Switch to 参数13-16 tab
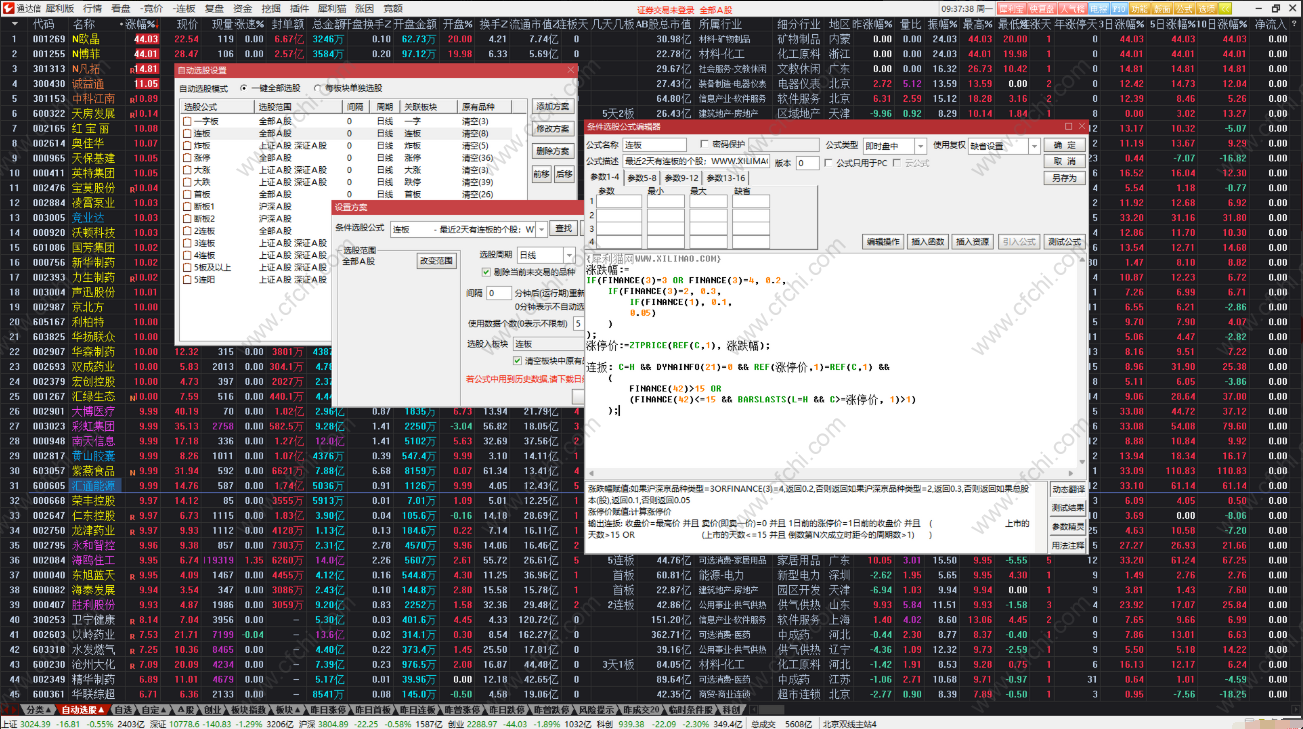 click(x=727, y=177)
